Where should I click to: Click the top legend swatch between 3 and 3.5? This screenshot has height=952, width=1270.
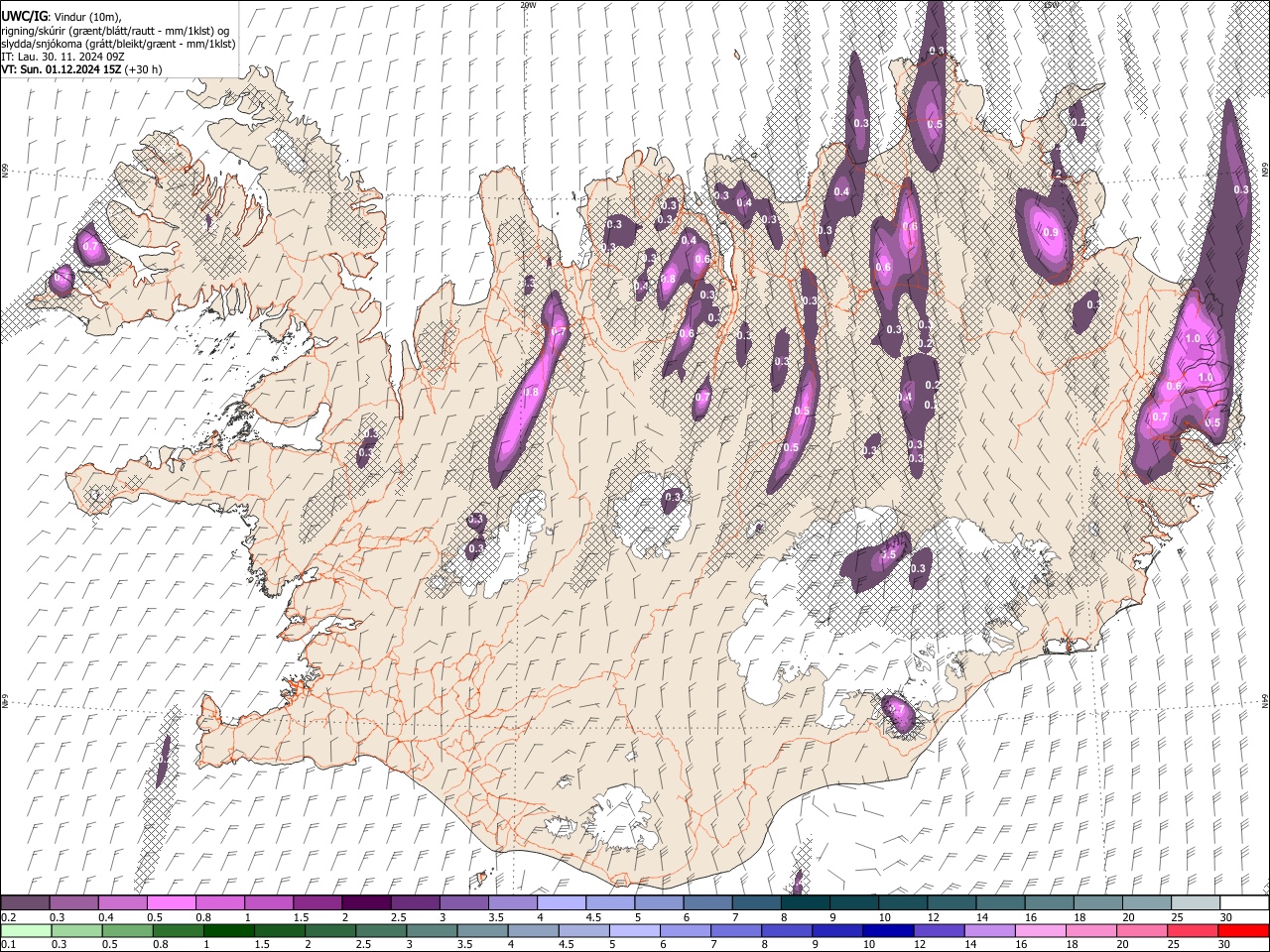463,902
